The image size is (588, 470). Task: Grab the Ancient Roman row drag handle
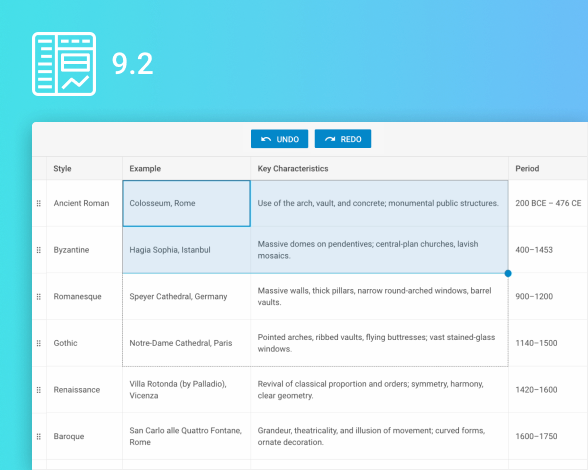pyautogui.click(x=39, y=203)
